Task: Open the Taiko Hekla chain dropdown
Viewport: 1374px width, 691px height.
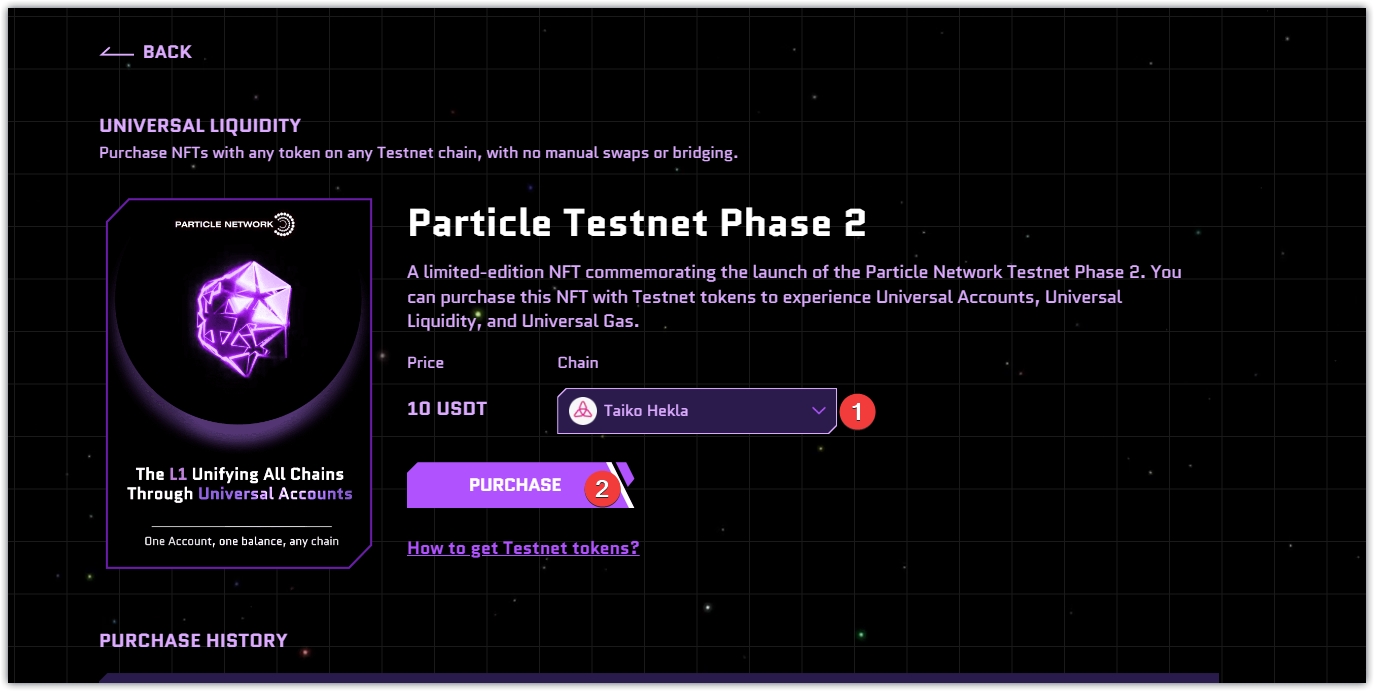Action: (x=690, y=411)
